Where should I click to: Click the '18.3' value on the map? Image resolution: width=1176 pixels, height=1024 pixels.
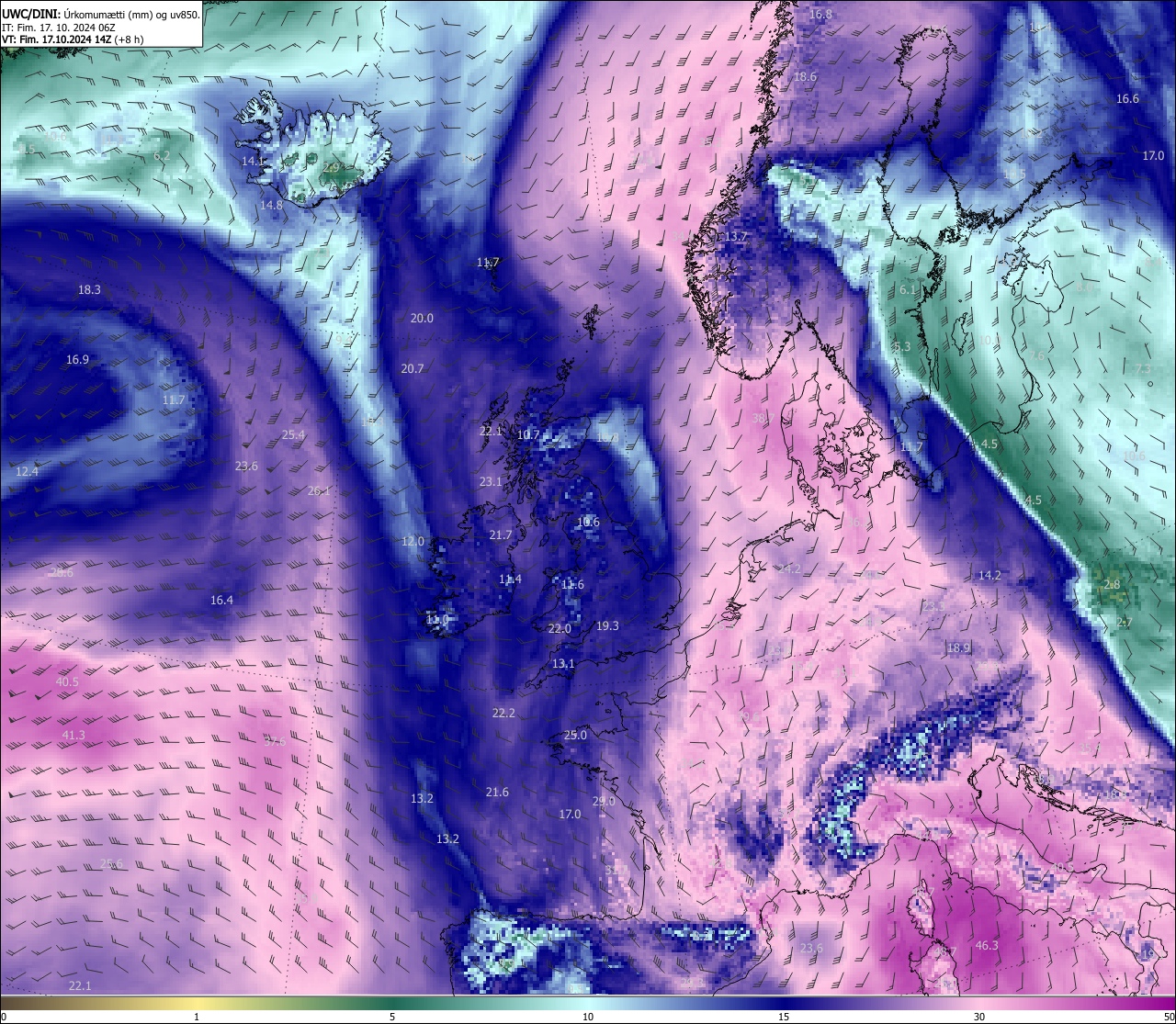pyautogui.click(x=89, y=289)
